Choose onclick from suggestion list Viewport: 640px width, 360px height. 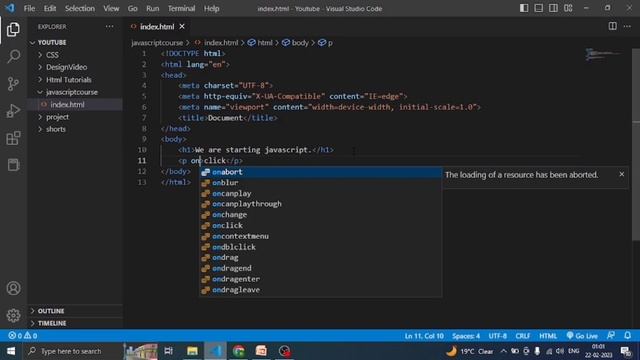click(x=320, y=225)
